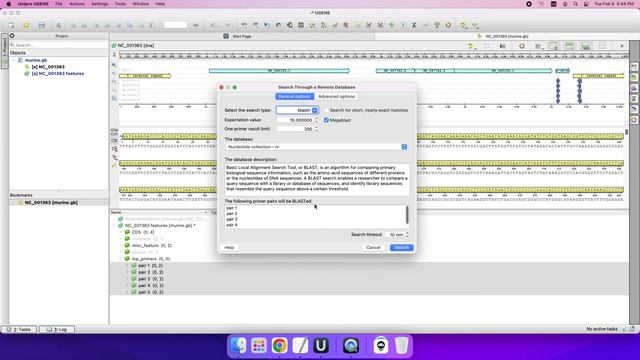This screenshot has width=640, height=360.
Task: Open the Settings menu
Action: coord(100,4)
